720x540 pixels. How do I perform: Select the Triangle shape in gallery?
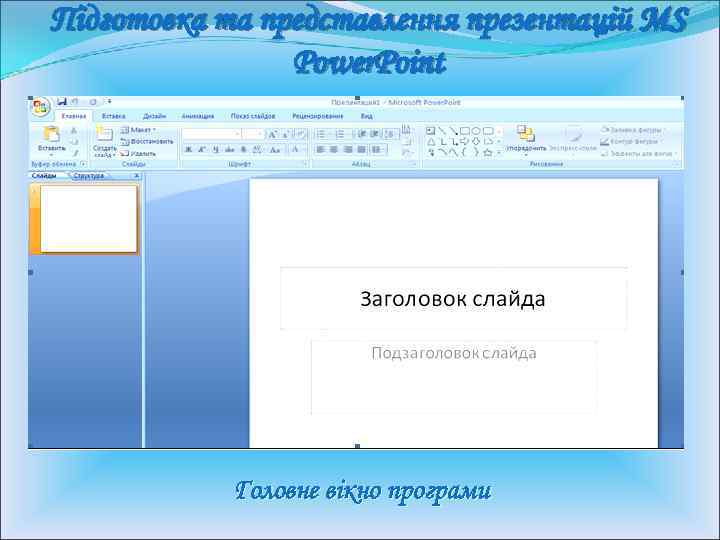[431, 142]
